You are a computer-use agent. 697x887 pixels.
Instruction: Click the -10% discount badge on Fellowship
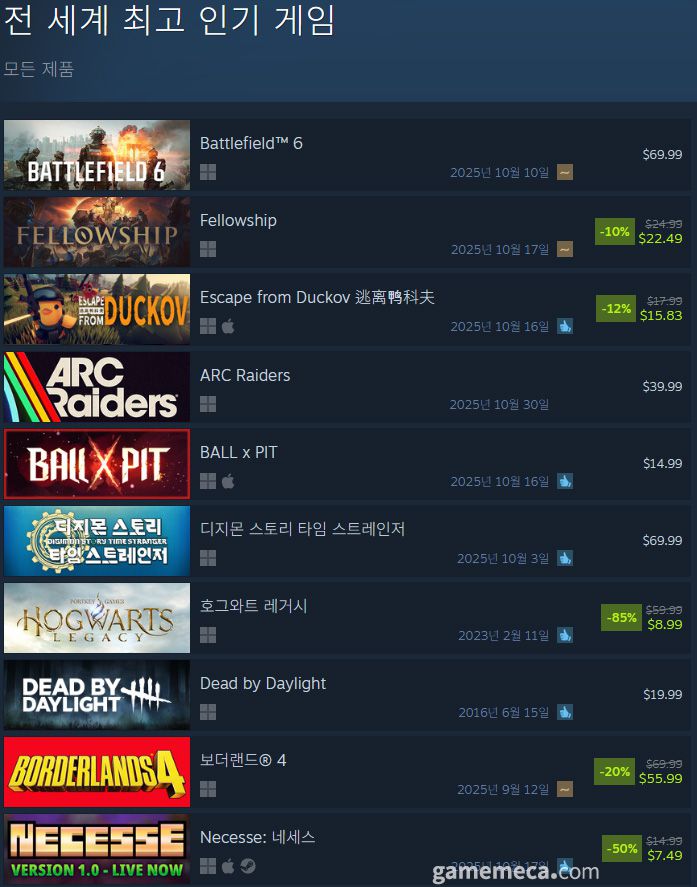(x=614, y=231)
